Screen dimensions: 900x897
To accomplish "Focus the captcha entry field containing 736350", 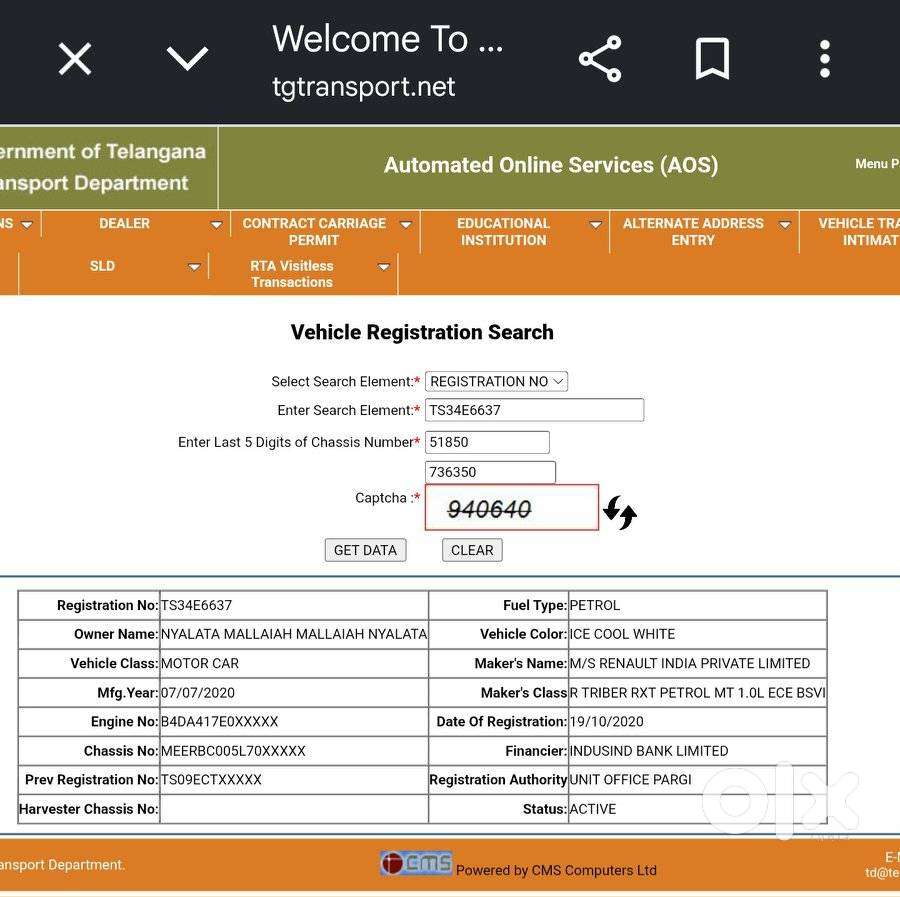I will pyautogui.click(x=490, y=472).
